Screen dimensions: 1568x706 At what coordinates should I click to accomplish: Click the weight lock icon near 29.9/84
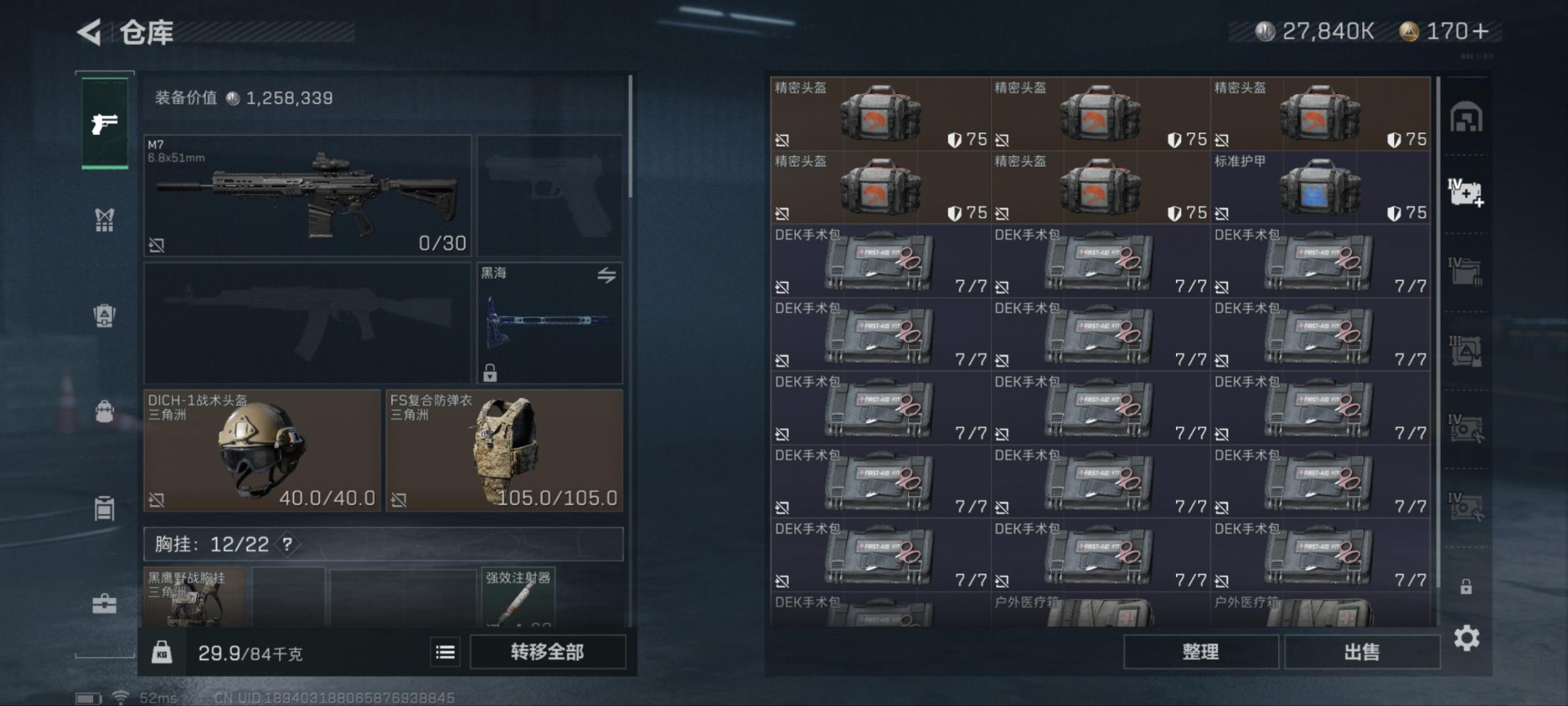(x=162, y=652)
